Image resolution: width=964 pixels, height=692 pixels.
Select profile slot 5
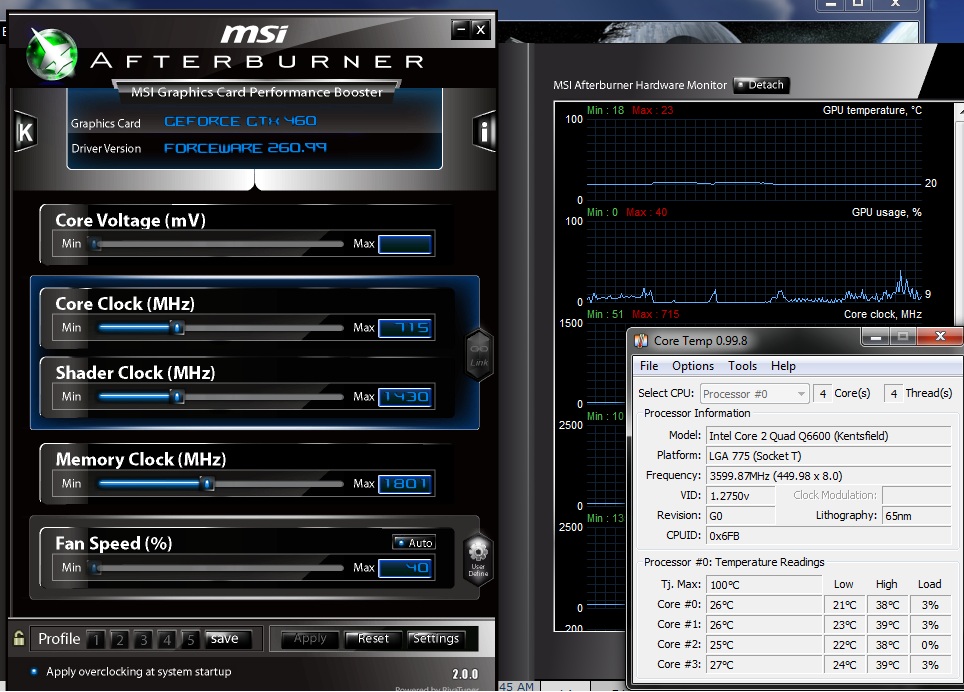tap(191, 640)
